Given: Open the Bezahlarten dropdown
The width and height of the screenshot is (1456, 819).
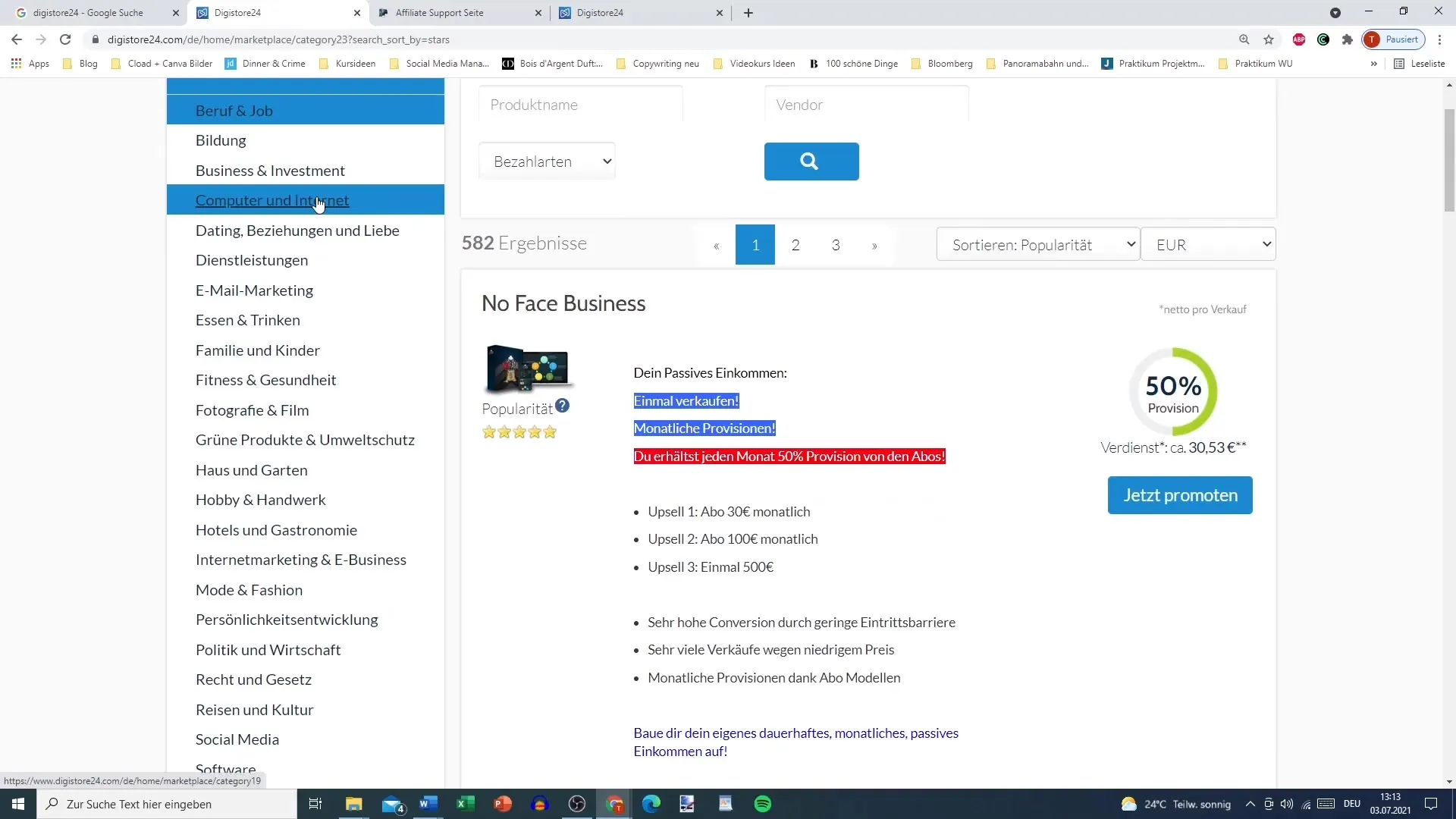Looking at the screenshot, I should click(547, 162).
